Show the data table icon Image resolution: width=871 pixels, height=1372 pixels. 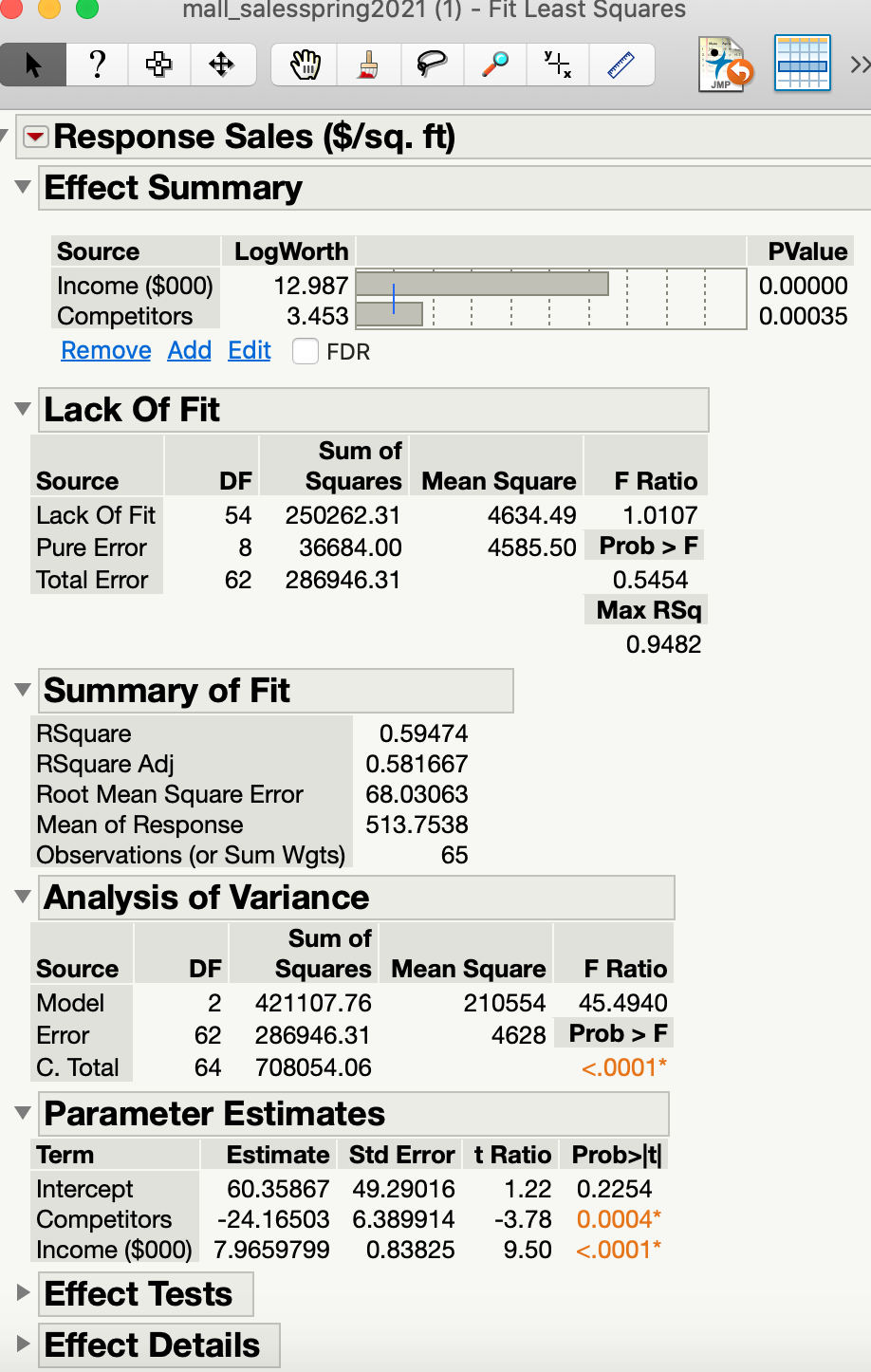[803, 64]
